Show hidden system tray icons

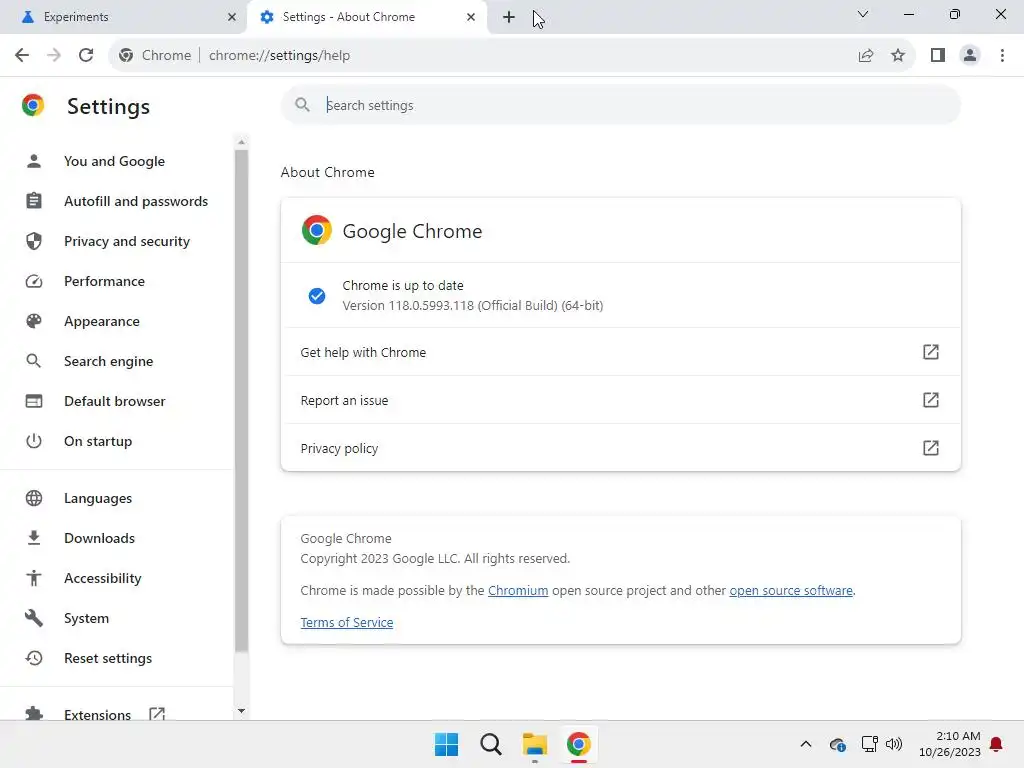click(806, 744)
